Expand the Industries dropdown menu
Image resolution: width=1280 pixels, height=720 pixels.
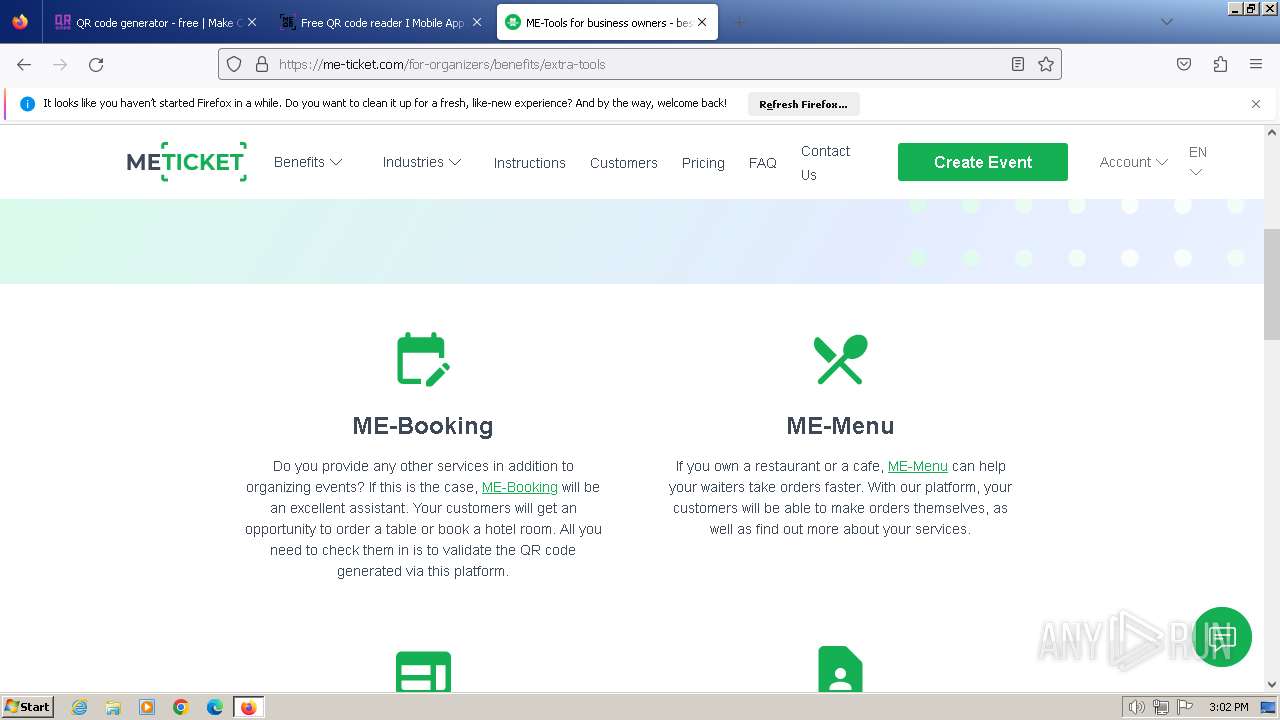click(422, 162)
